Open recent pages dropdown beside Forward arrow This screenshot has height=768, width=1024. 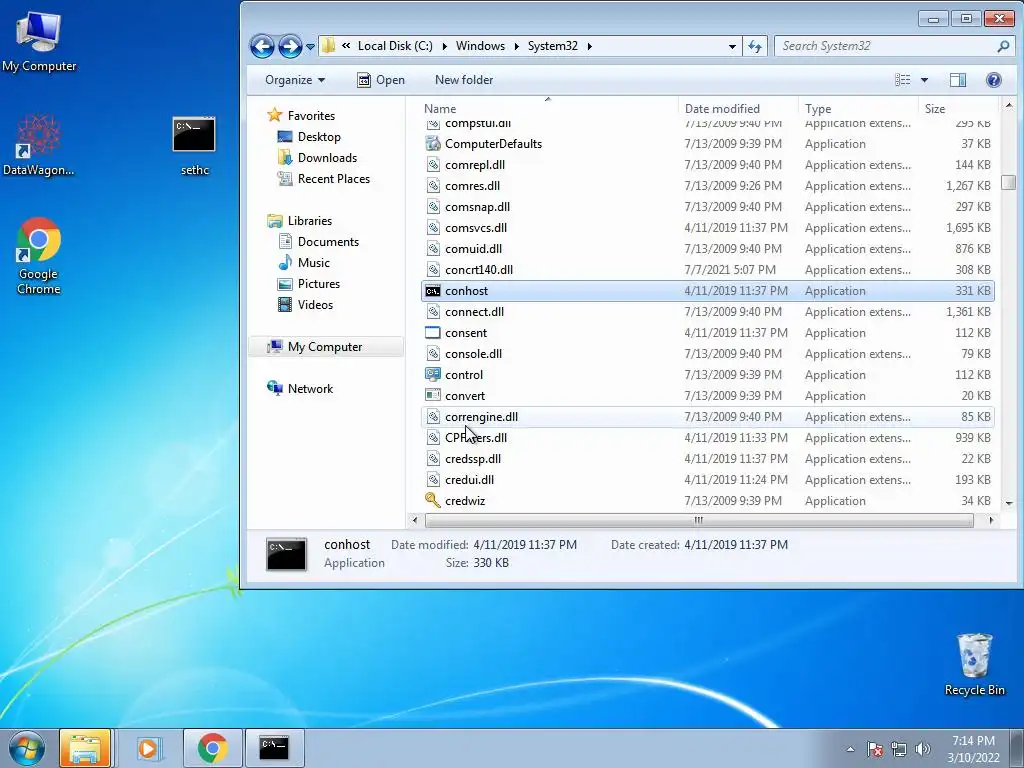click(310, 47)
